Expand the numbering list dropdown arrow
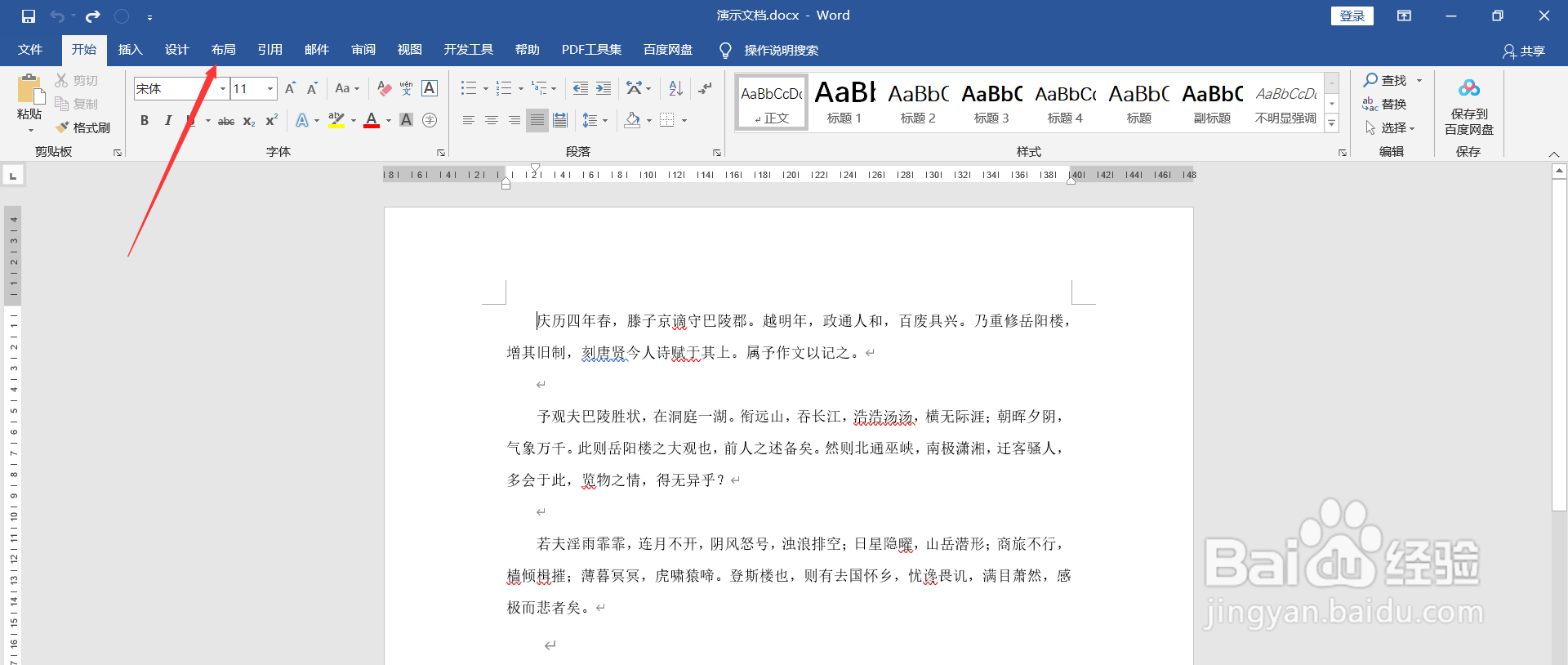This screenshot has height=665, width=1568. point(521,89)
